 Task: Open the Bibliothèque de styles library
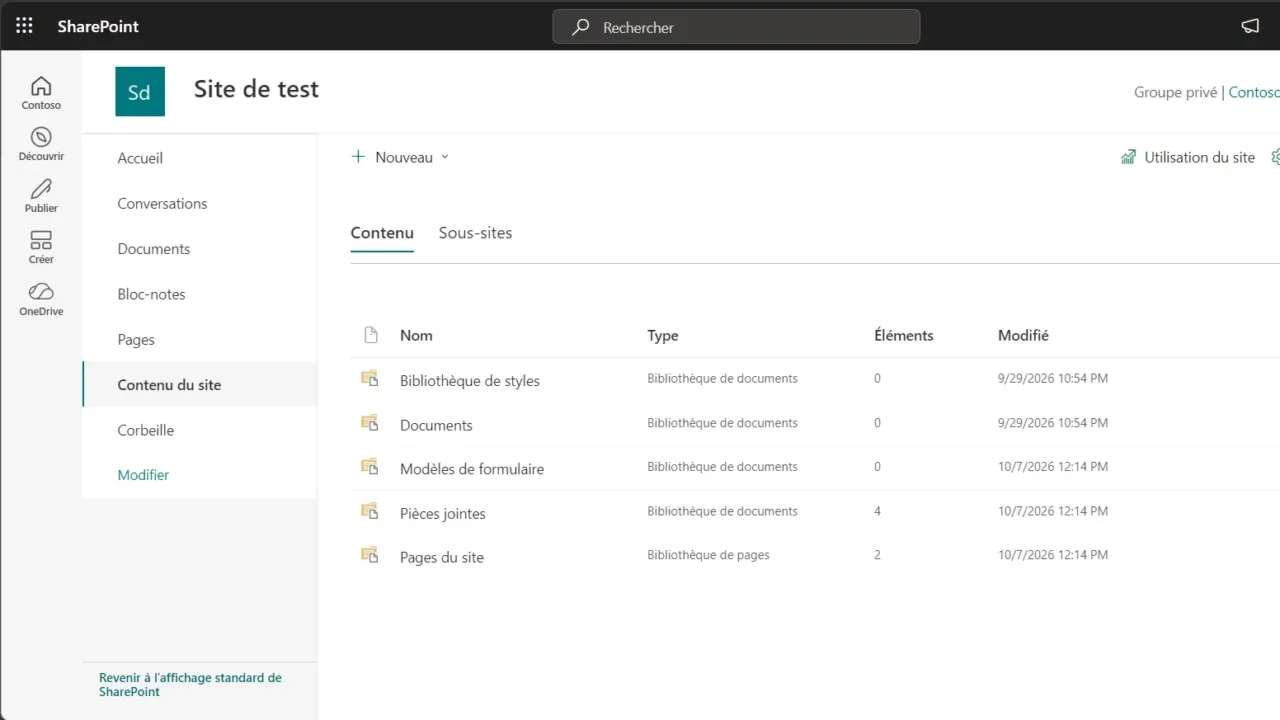470,381
